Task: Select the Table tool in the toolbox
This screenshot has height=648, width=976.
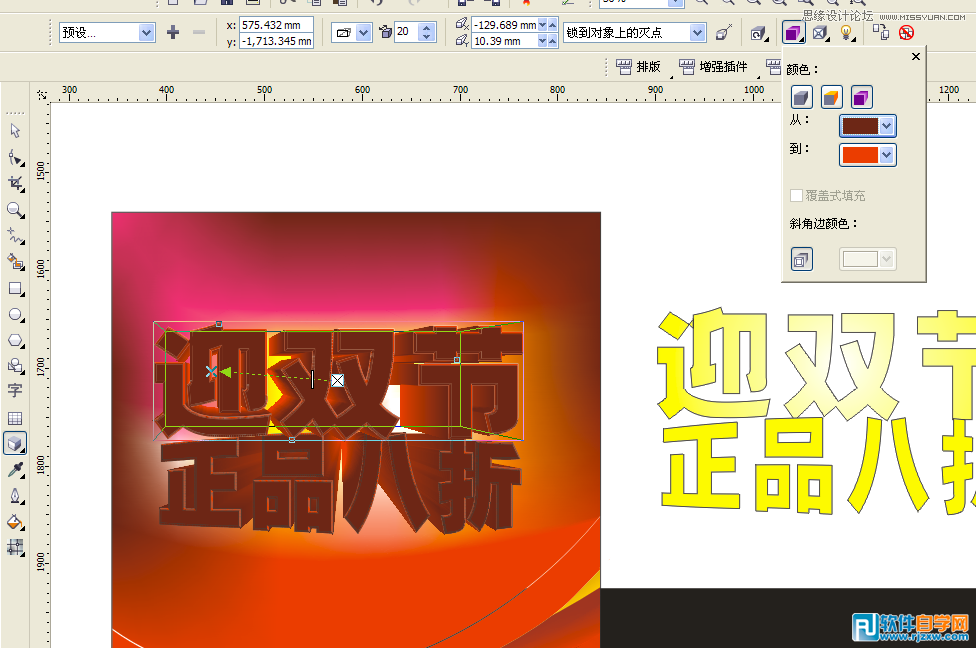Action: coord(14,420)
